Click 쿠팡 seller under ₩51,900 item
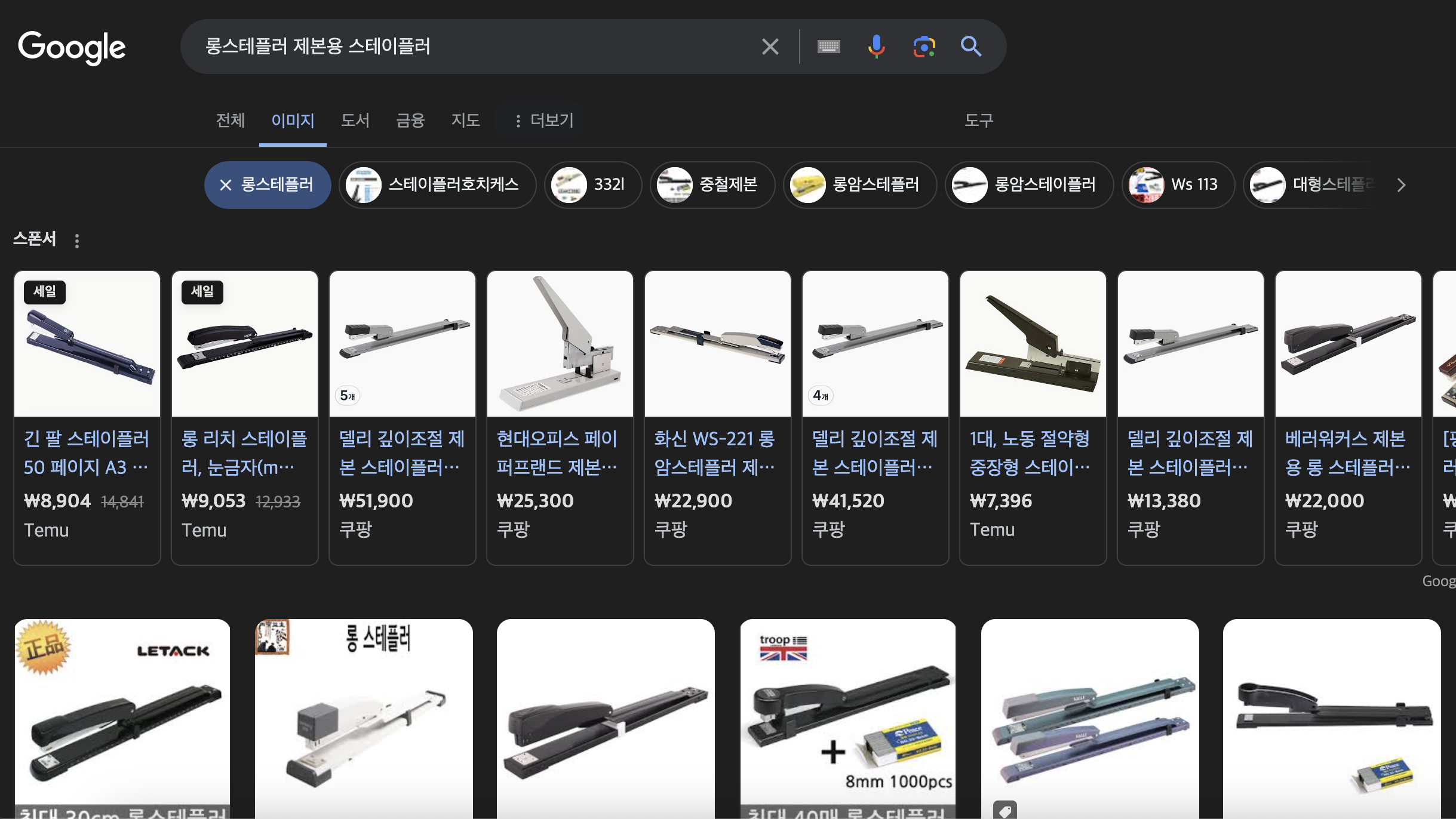1456x819 pixels. [x=356, y=529]
